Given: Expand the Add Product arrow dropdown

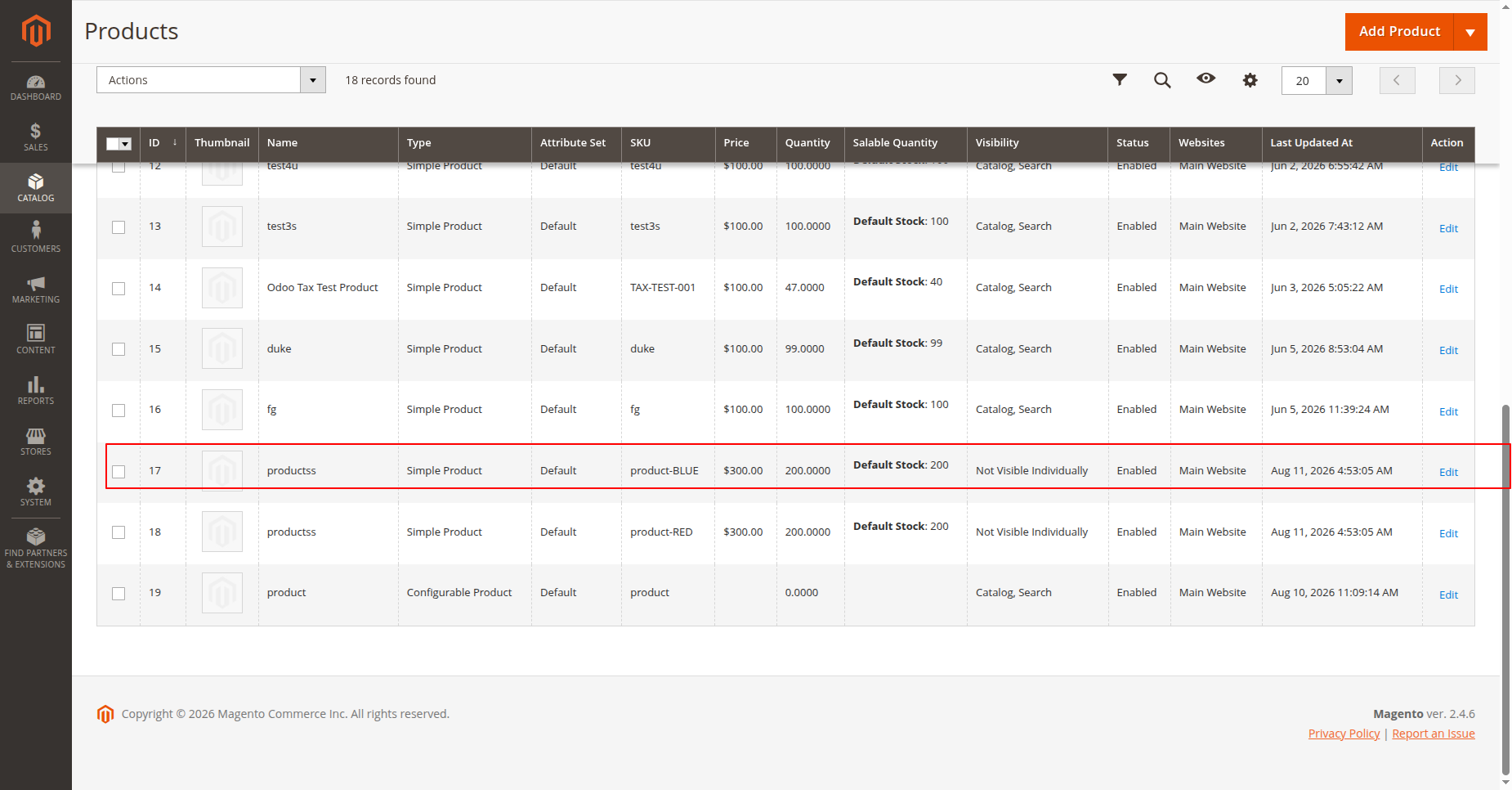Looking at the screenshot, I should 1470,32.
